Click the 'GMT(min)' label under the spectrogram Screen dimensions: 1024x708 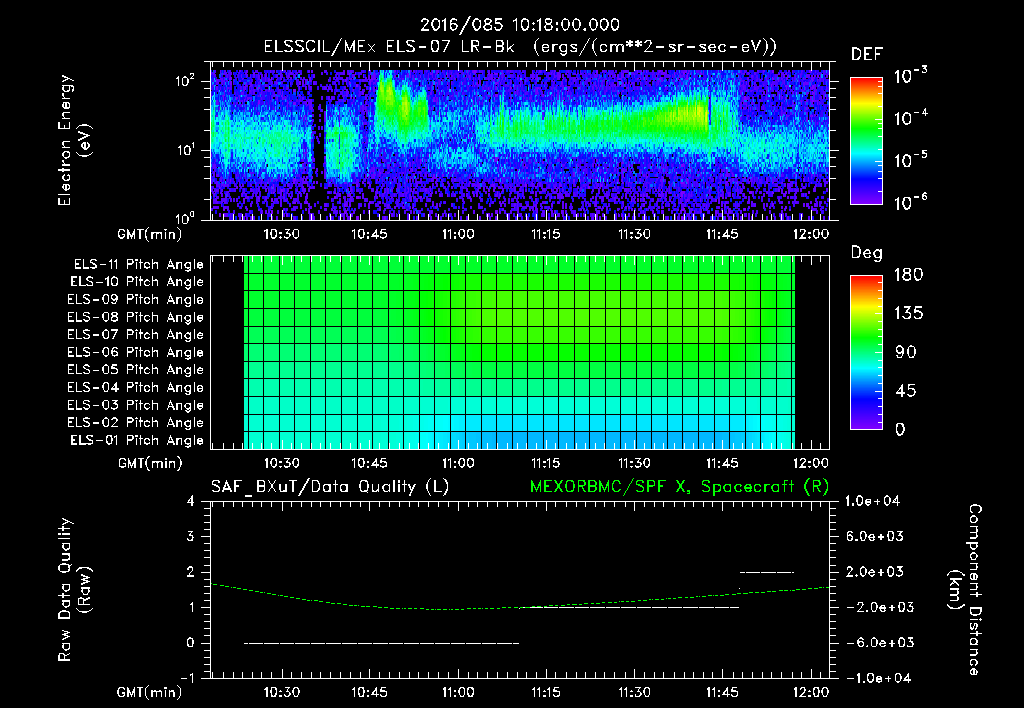click(x=150, y=234)
